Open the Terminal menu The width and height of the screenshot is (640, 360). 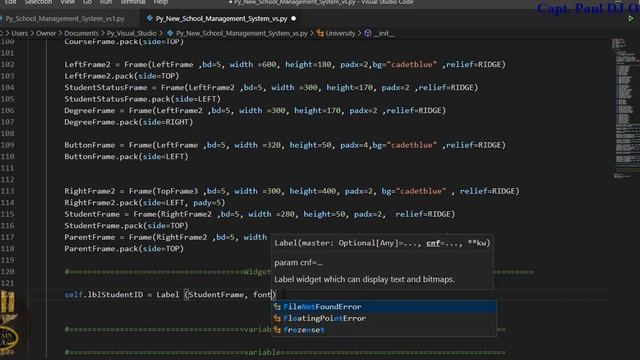(133, 2)
